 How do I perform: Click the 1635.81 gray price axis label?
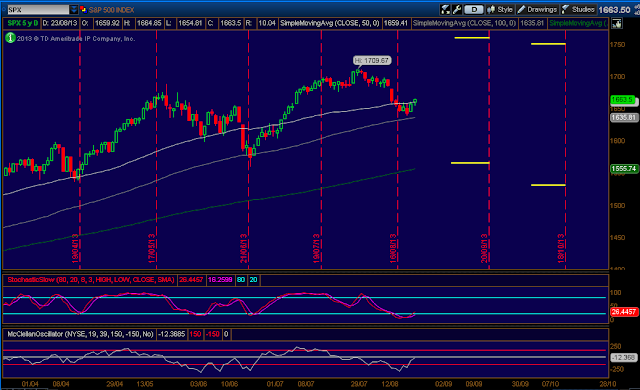(623, 117)
